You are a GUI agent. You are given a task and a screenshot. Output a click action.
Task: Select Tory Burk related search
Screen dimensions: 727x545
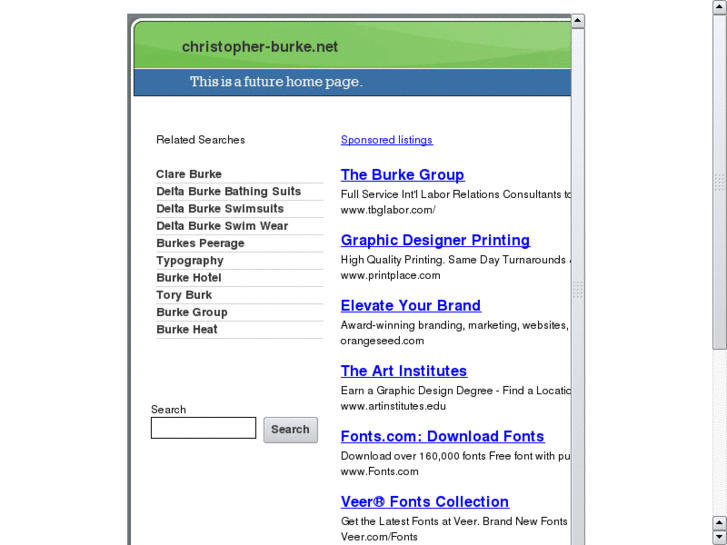[x=184, y=295]
